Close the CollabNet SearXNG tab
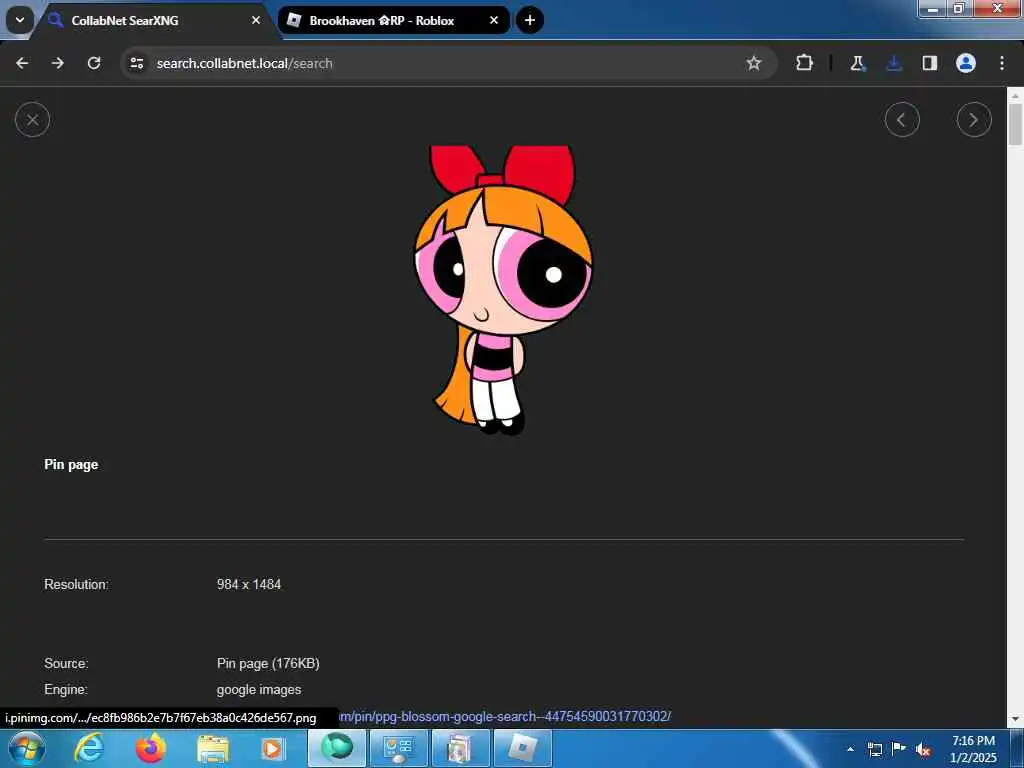This screenshot has height=768, width=1024. [256, 21]
